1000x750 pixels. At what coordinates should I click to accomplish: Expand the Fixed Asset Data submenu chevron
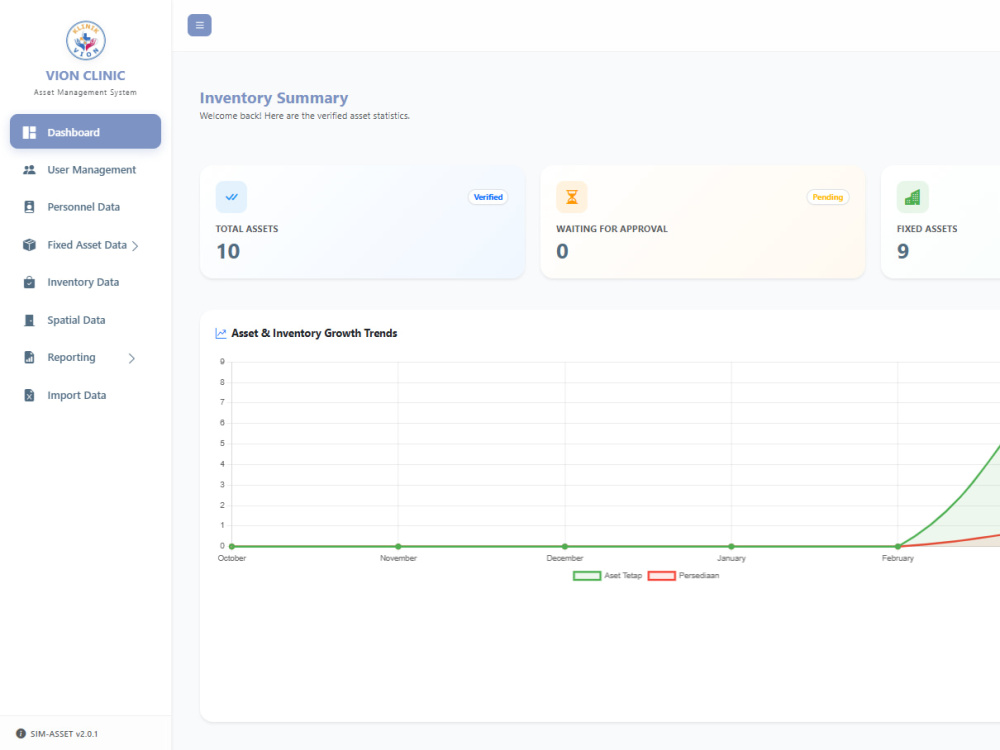[x=135, y=246]
